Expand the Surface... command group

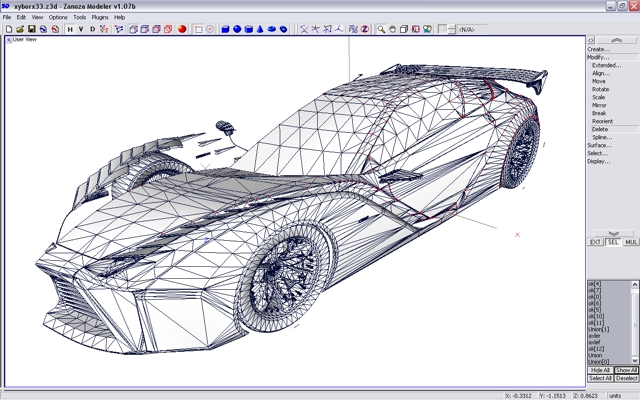click(x=599, y=145)
